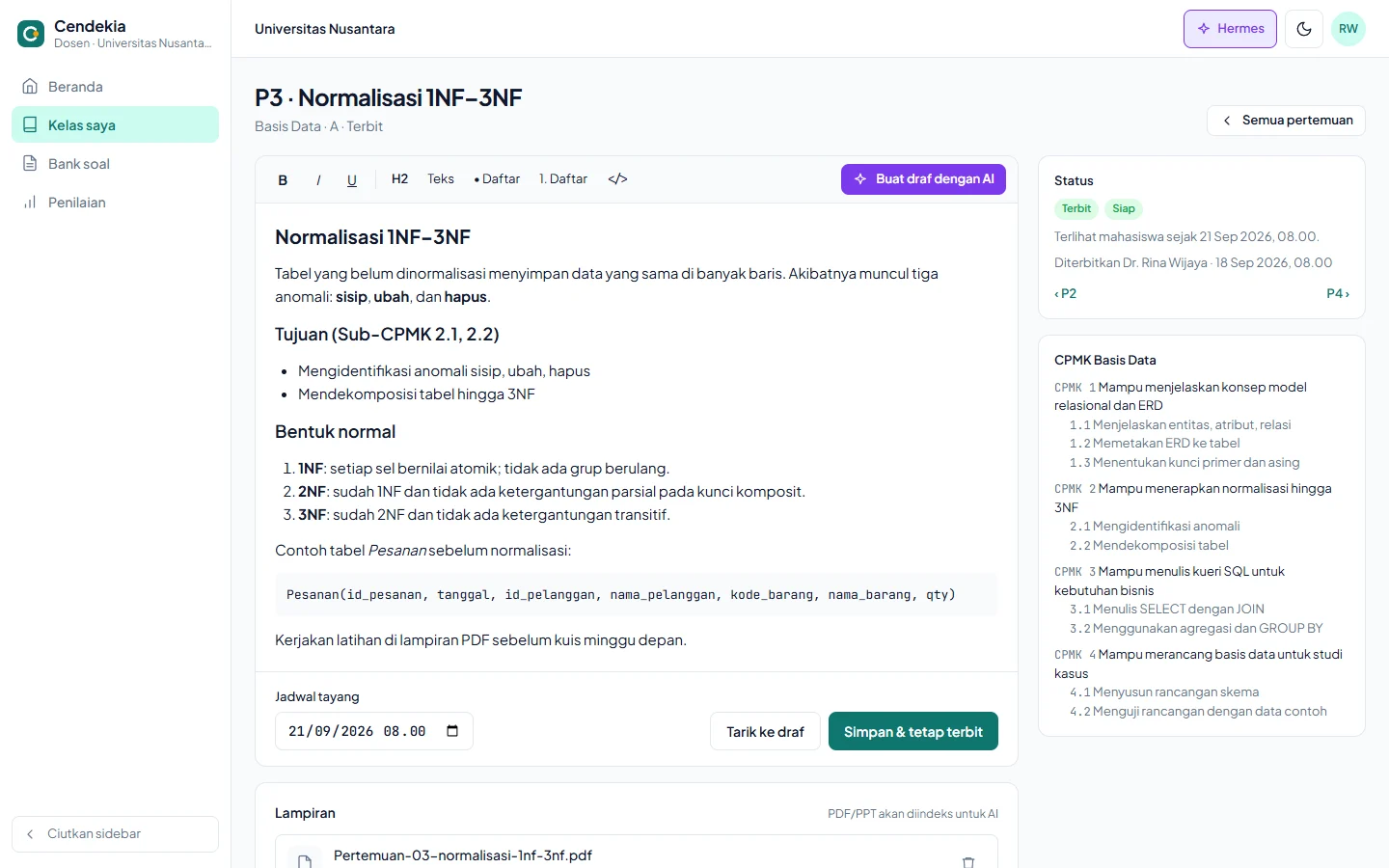Viewport: 1389px width, 868px height.
Task: Click sub-CPMK 3.1 Menulis SELECT dengan JOIN
Action: pos(1167,610)
